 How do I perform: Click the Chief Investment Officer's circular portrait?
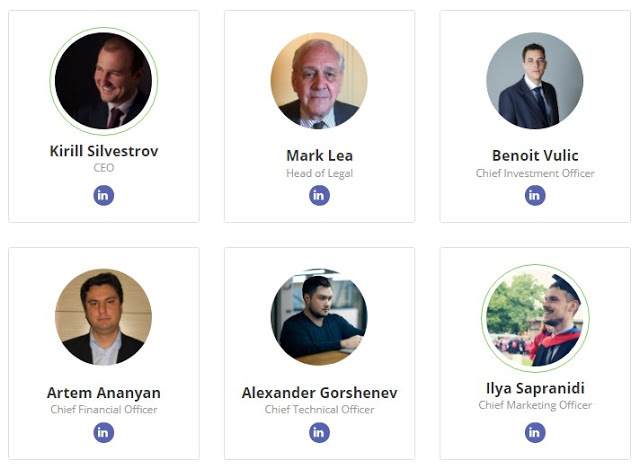(535, 81)
